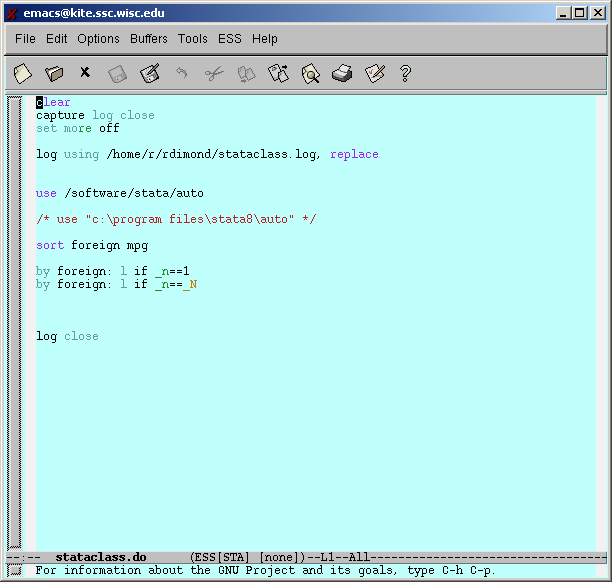Click the Copy toolbar icon
Viewport: 612px width, 582px height.
click(x=246, y=74)
